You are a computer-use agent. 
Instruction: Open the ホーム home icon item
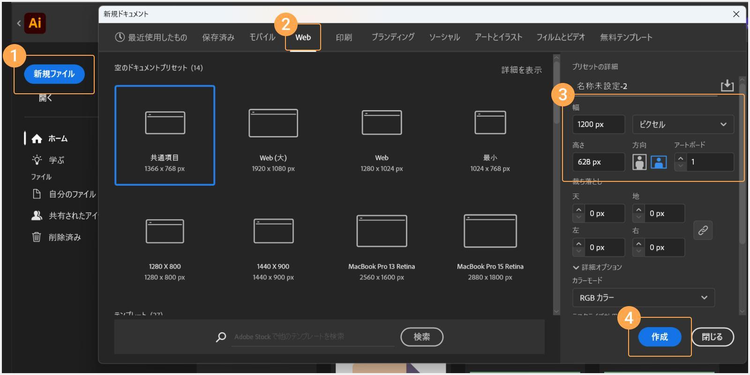[37, 139]
